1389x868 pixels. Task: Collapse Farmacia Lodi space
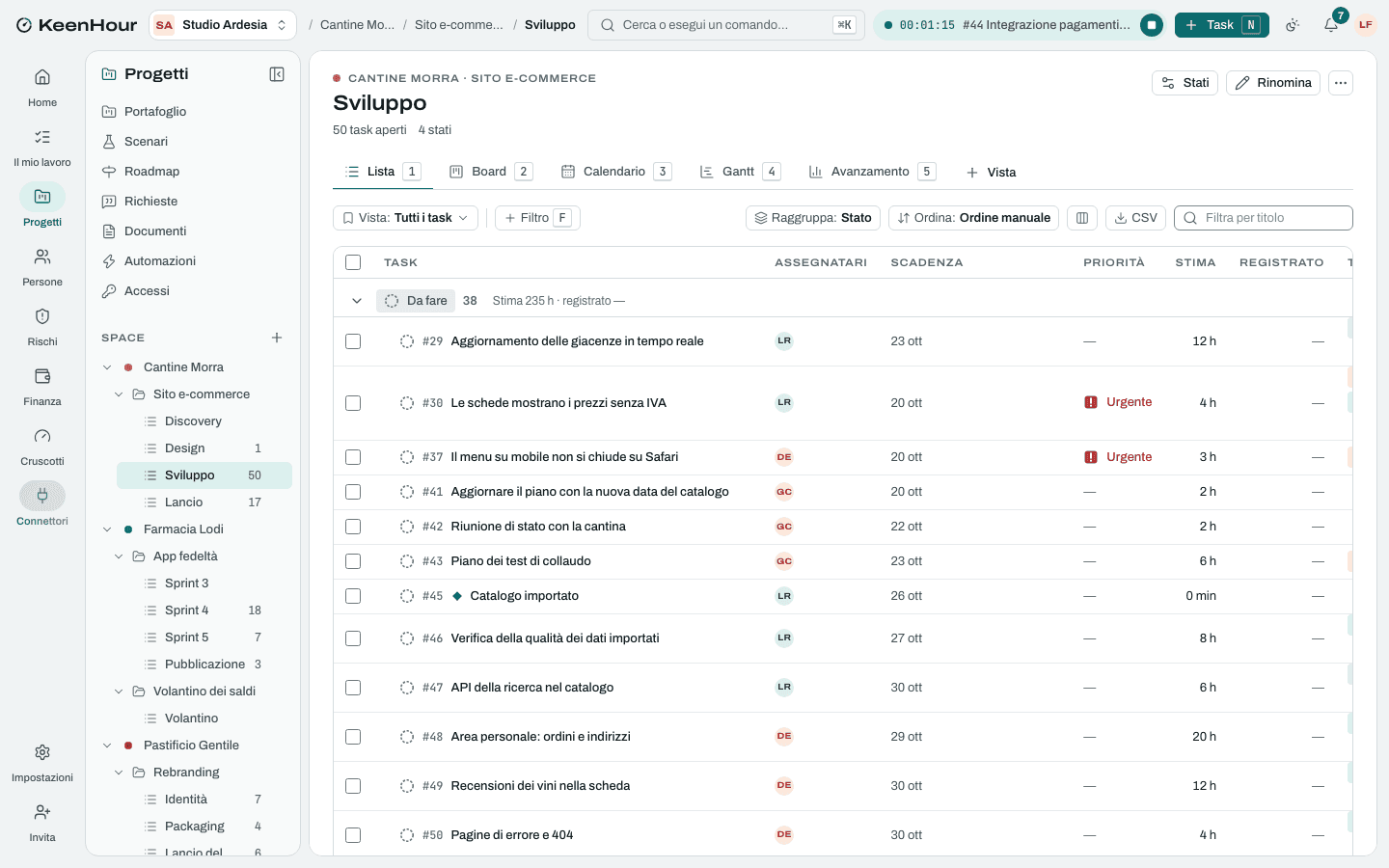coord(107,529)
